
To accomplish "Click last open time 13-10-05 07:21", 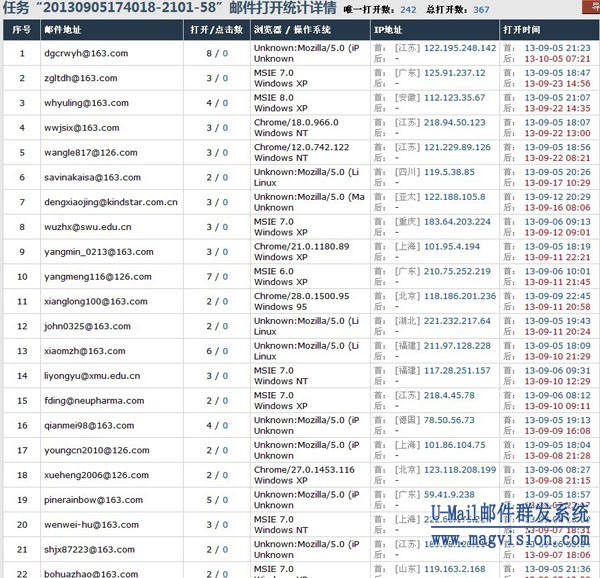I will (x=557, y=59).
